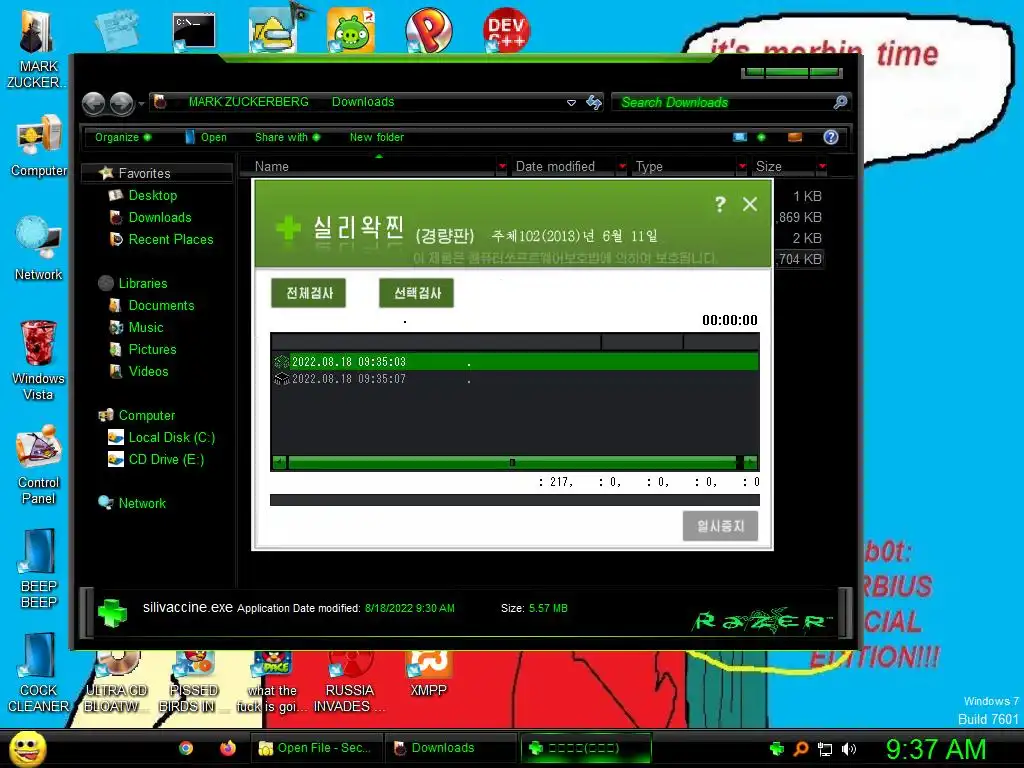Viewport: 1024px width, 768px height.
Task: Click the Downloads breadcrumb in address bar
Action: click(x=362, y=102)
